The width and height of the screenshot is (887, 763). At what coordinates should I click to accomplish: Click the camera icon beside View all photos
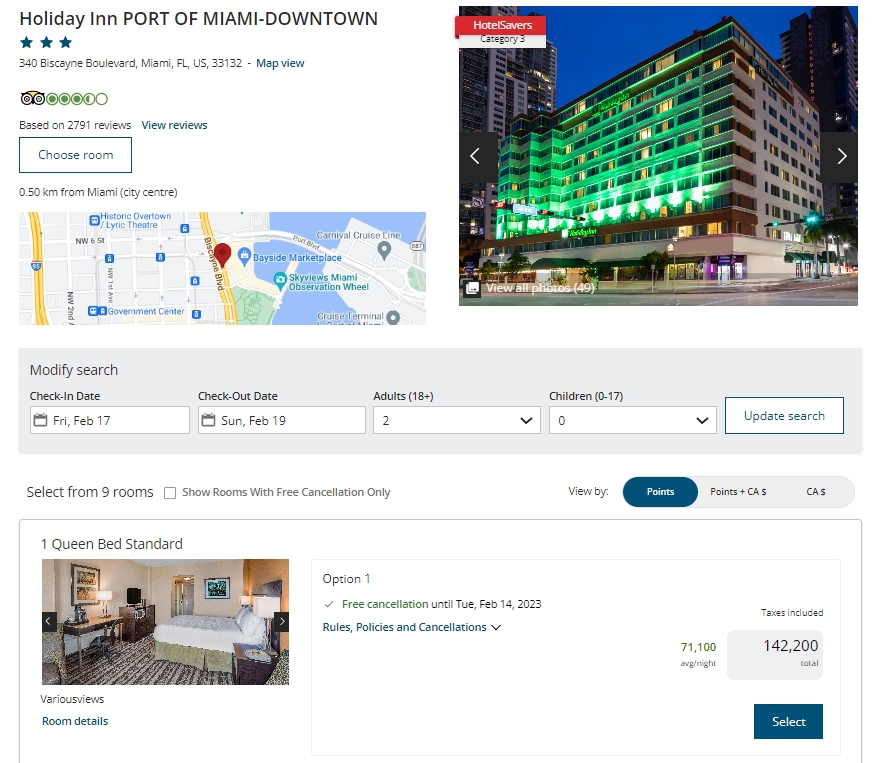pos(472,288)
